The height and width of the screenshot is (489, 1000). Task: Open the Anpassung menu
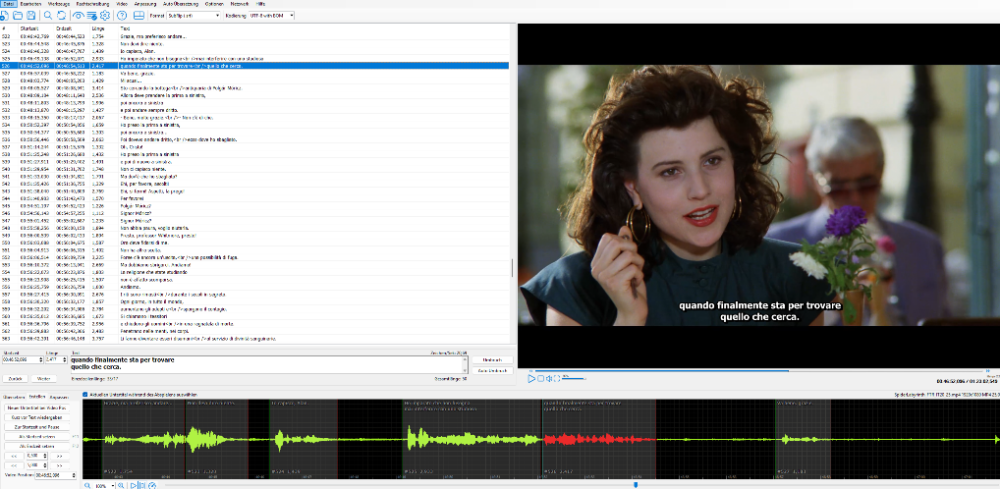click(x=145, y=4)
